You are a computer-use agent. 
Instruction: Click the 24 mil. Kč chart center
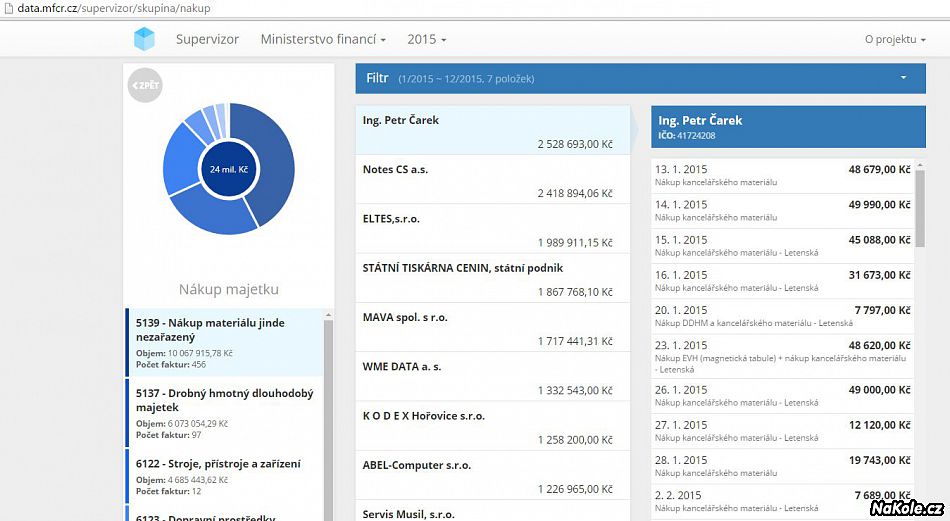[x=229, y=169]
